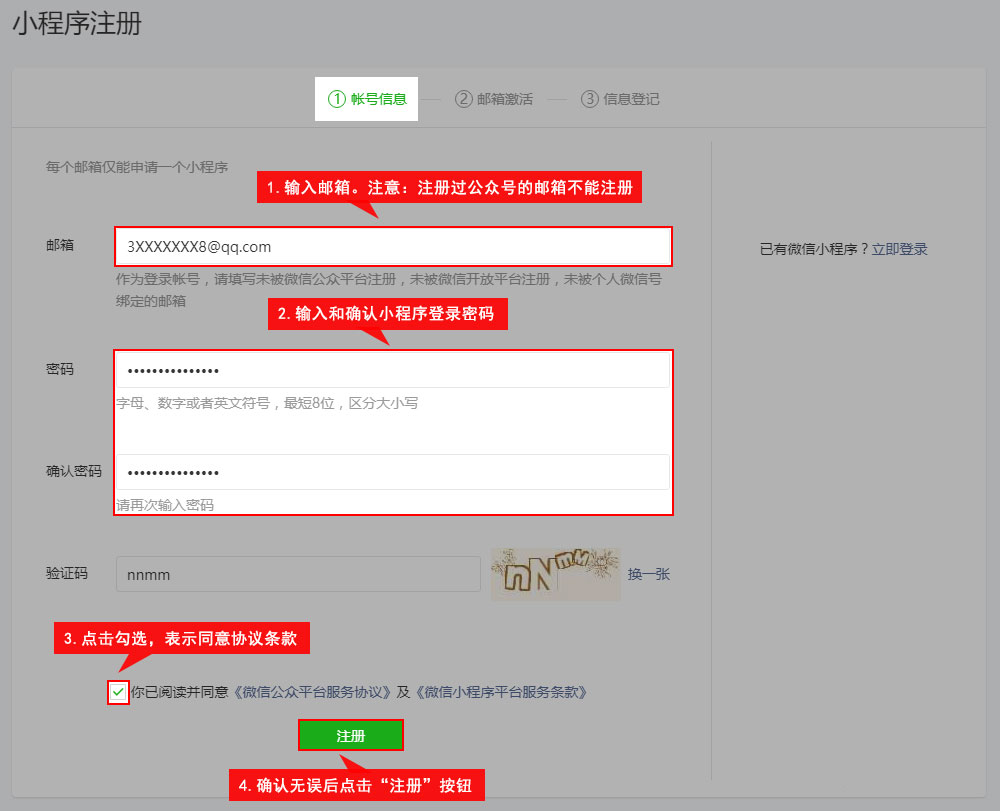Click the 立即登录 link

coord(899,249)
